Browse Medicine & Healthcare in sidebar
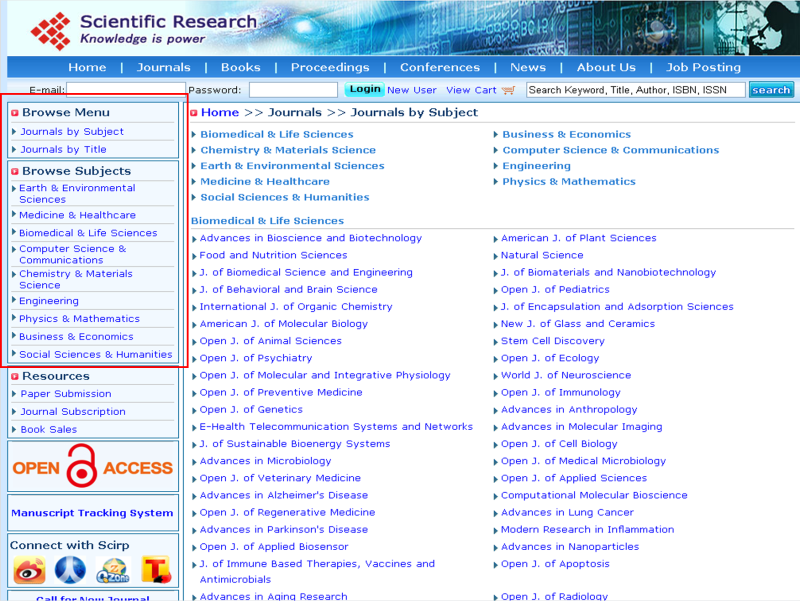 [x=78, y=215]
